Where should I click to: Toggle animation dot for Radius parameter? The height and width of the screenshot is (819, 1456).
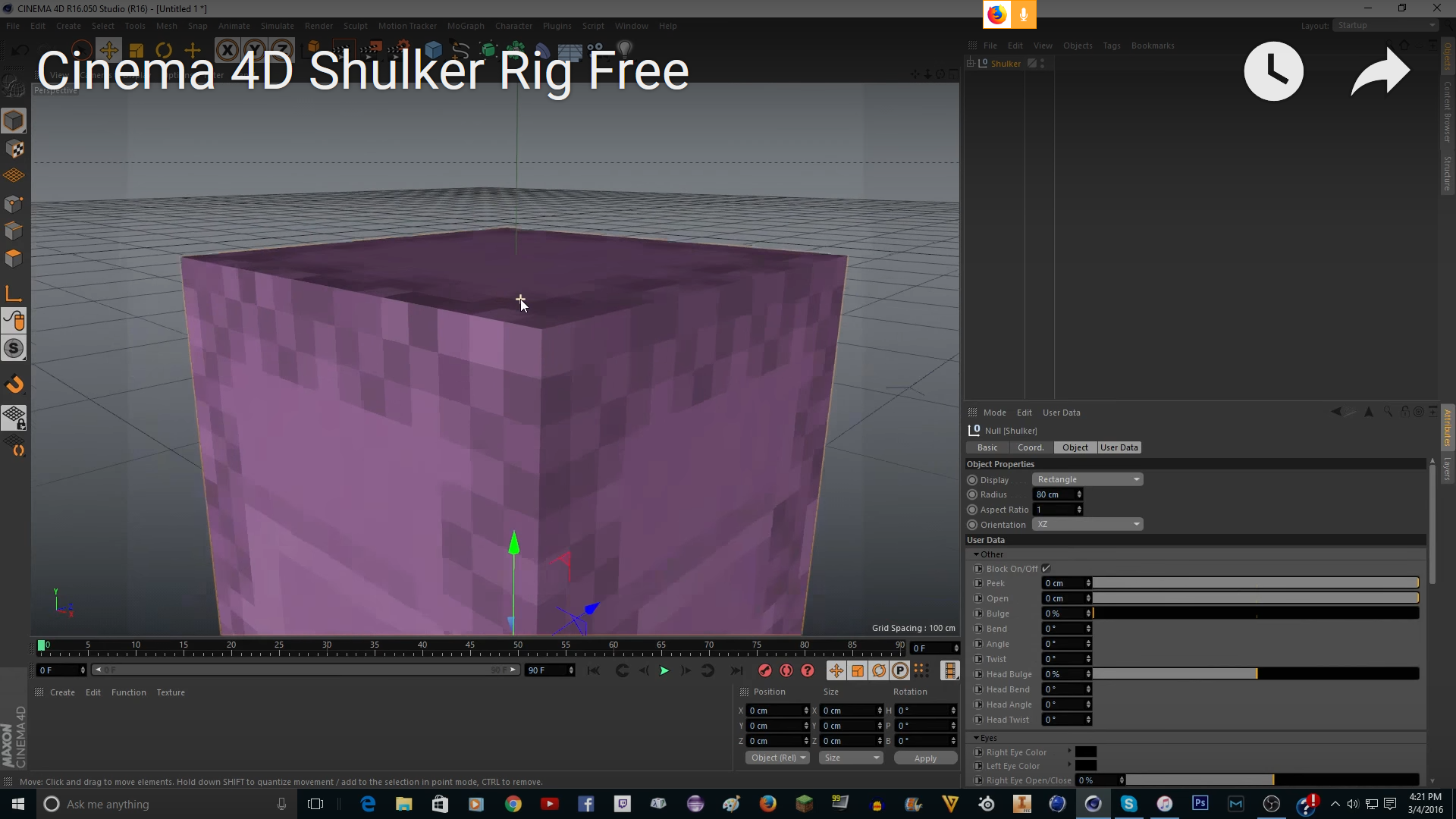pos(972,494)
